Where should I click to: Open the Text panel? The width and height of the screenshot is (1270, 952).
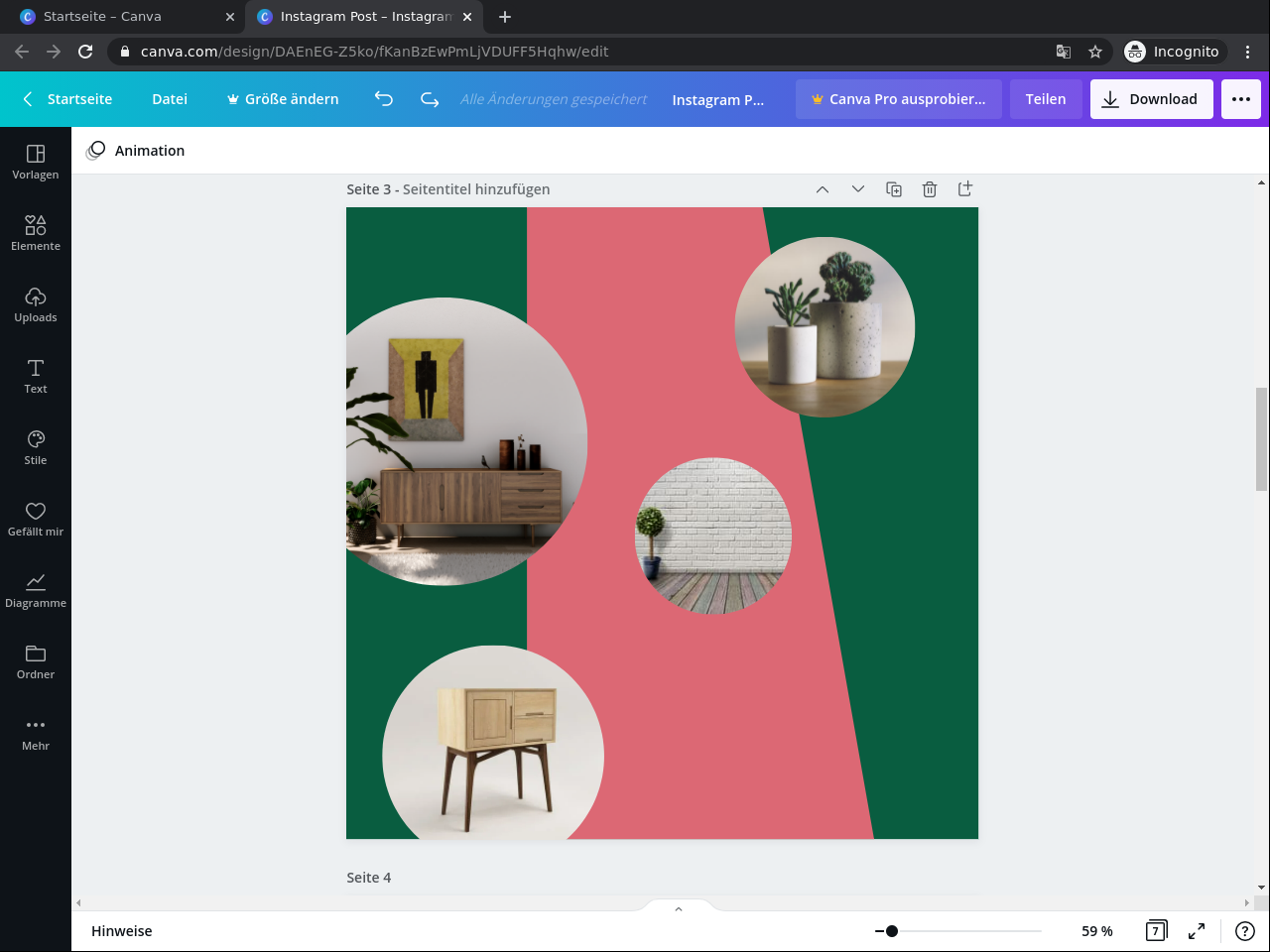(36, 377)
